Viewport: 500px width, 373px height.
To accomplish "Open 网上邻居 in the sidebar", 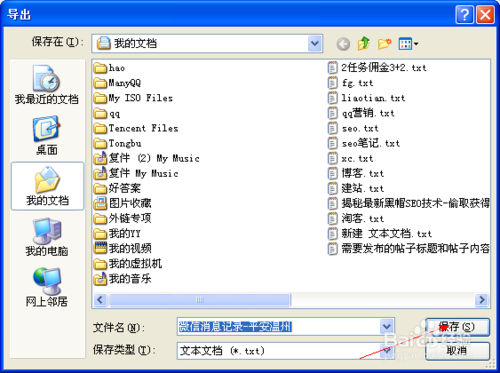I will 47,287.
